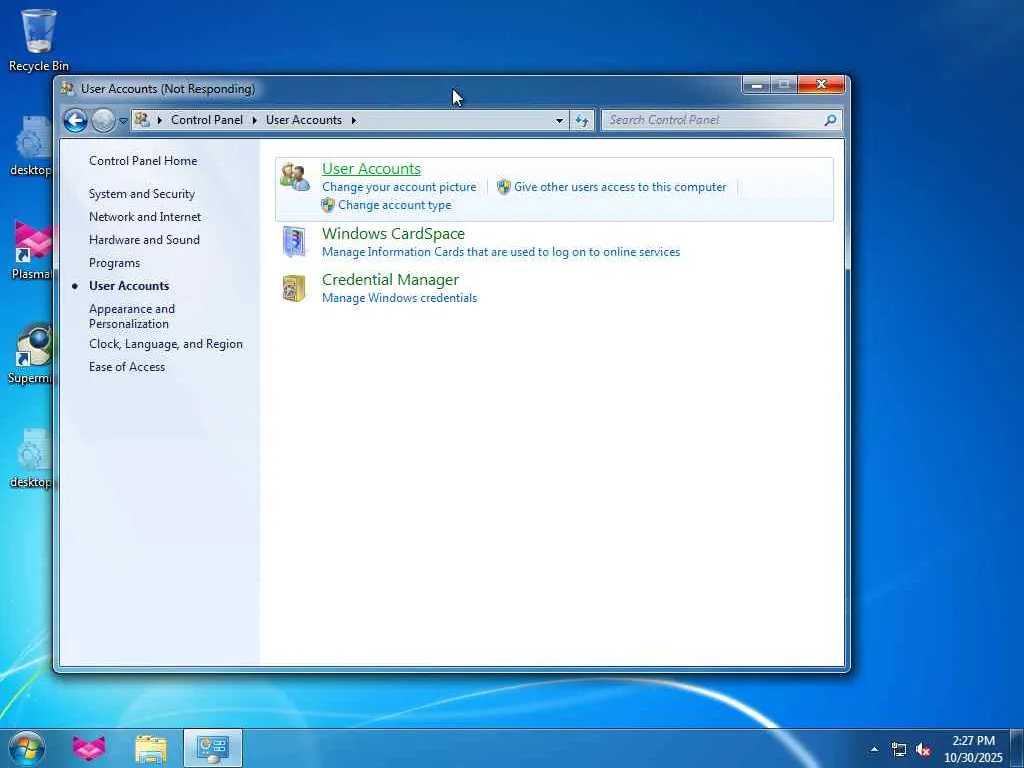Image resolution: width=1024 pixels, height=768 pixels.
Task: Open the address bar history dropdown
Action: click(x=559, y=121)
